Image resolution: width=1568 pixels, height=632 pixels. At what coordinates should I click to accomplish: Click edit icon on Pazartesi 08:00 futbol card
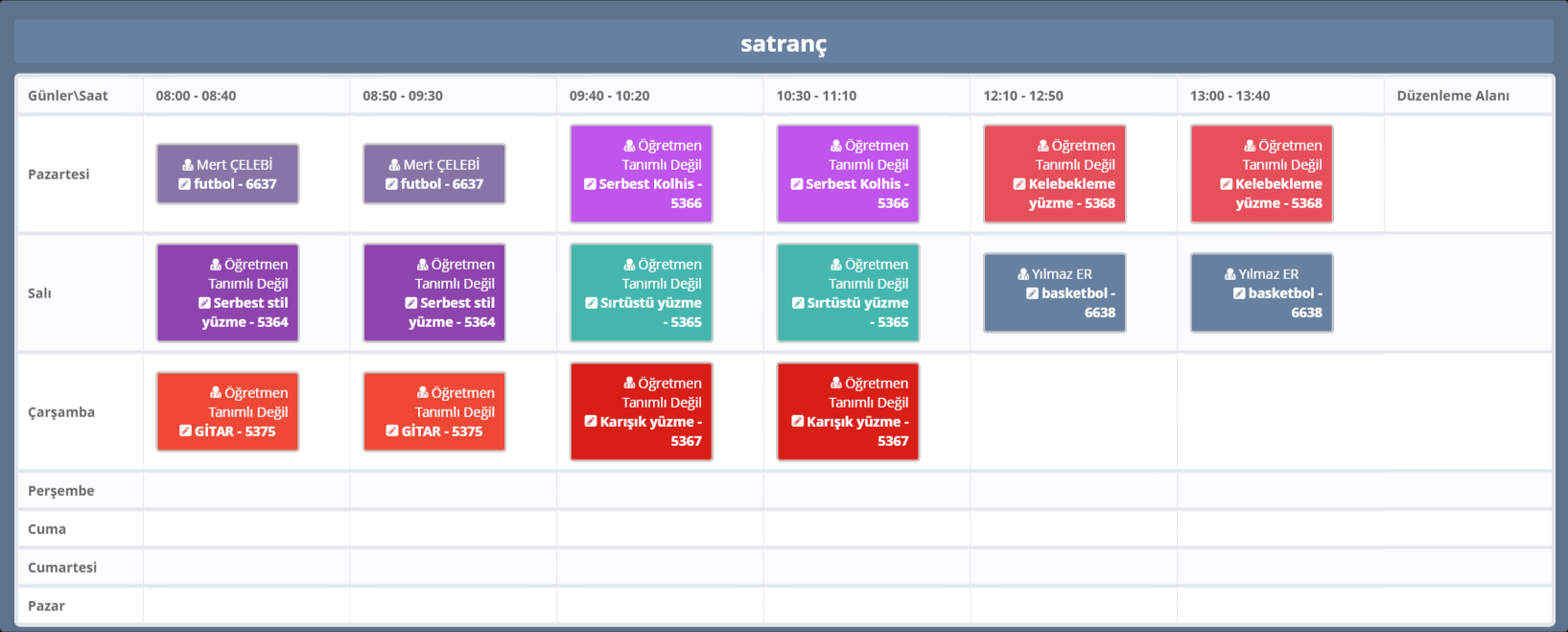coord(184,184)
